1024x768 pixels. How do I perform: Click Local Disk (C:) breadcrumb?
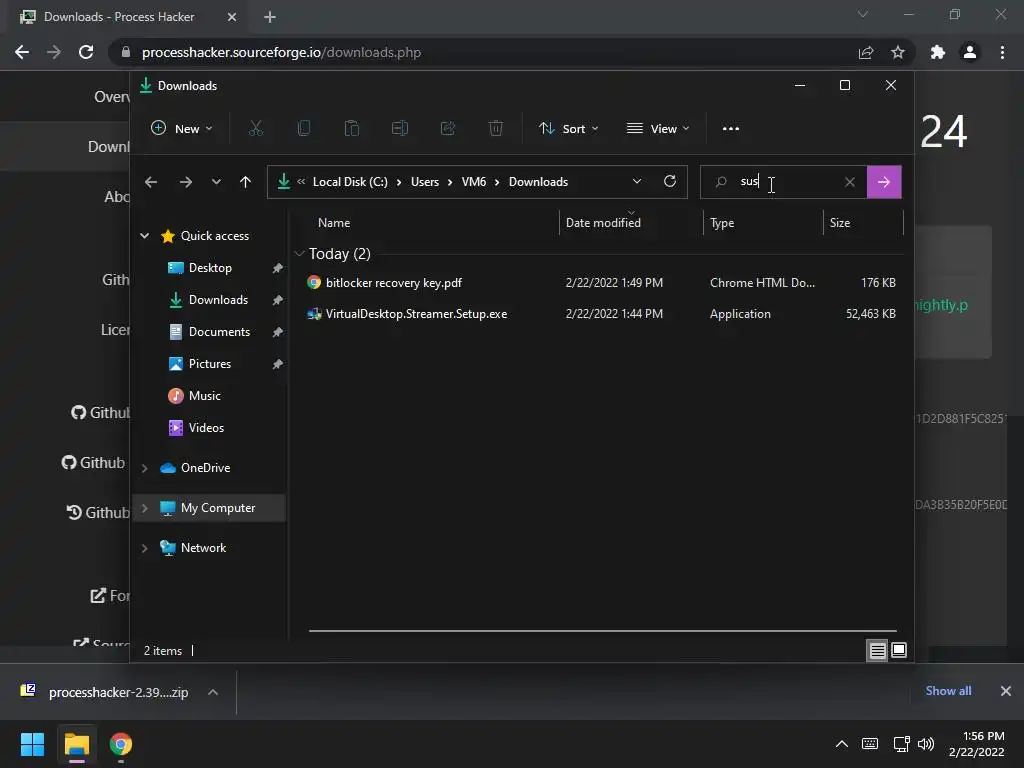tap(350, 182)
